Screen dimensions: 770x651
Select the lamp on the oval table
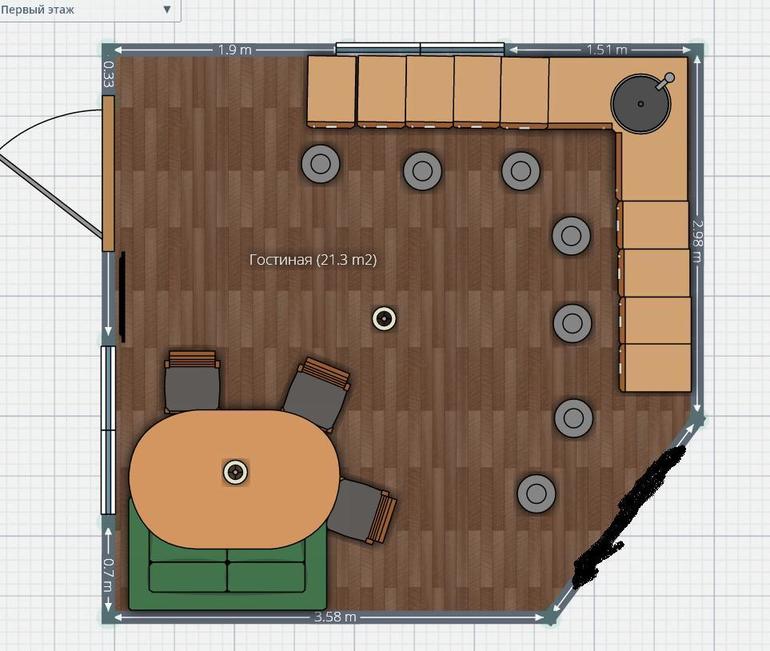tap(236, 472)
